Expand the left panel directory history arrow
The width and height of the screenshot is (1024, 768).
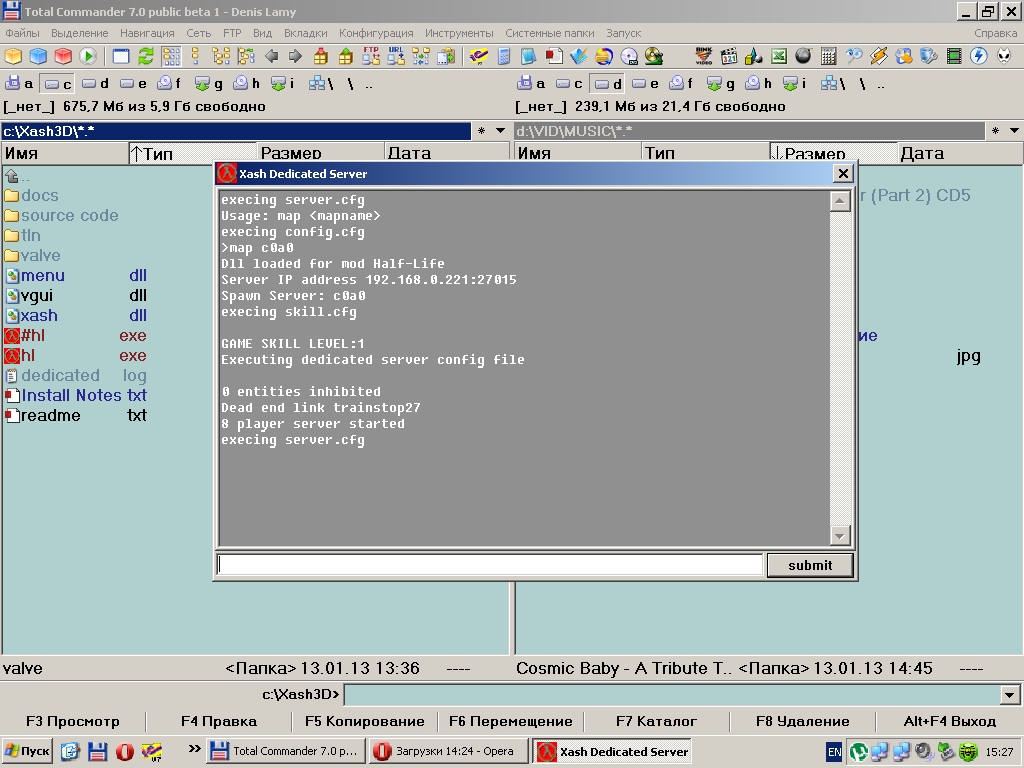pos(501,131)
